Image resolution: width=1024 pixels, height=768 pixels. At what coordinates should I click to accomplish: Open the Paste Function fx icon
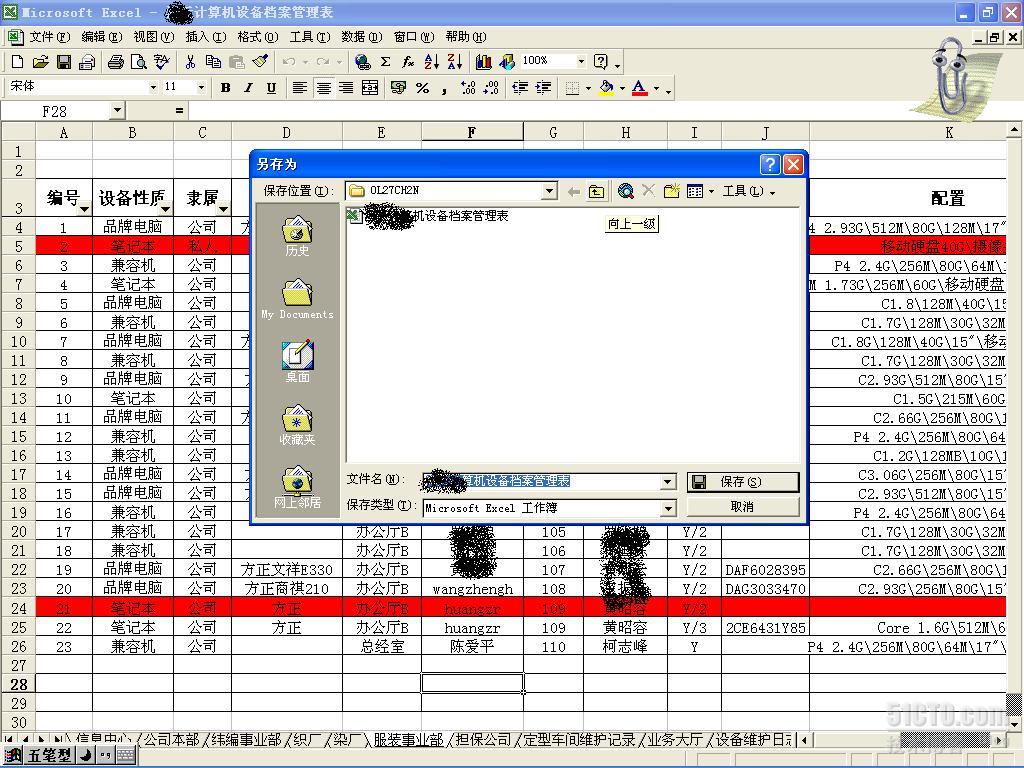408,62
